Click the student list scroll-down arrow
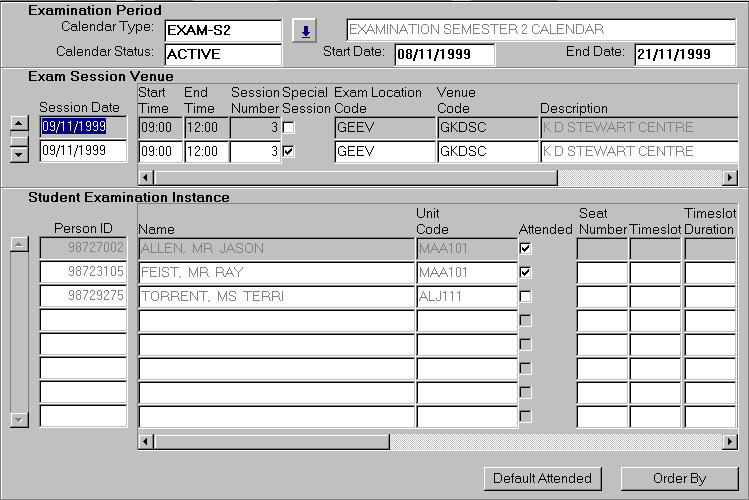Screen dimensions: 749x500 [x=18, y=420]
